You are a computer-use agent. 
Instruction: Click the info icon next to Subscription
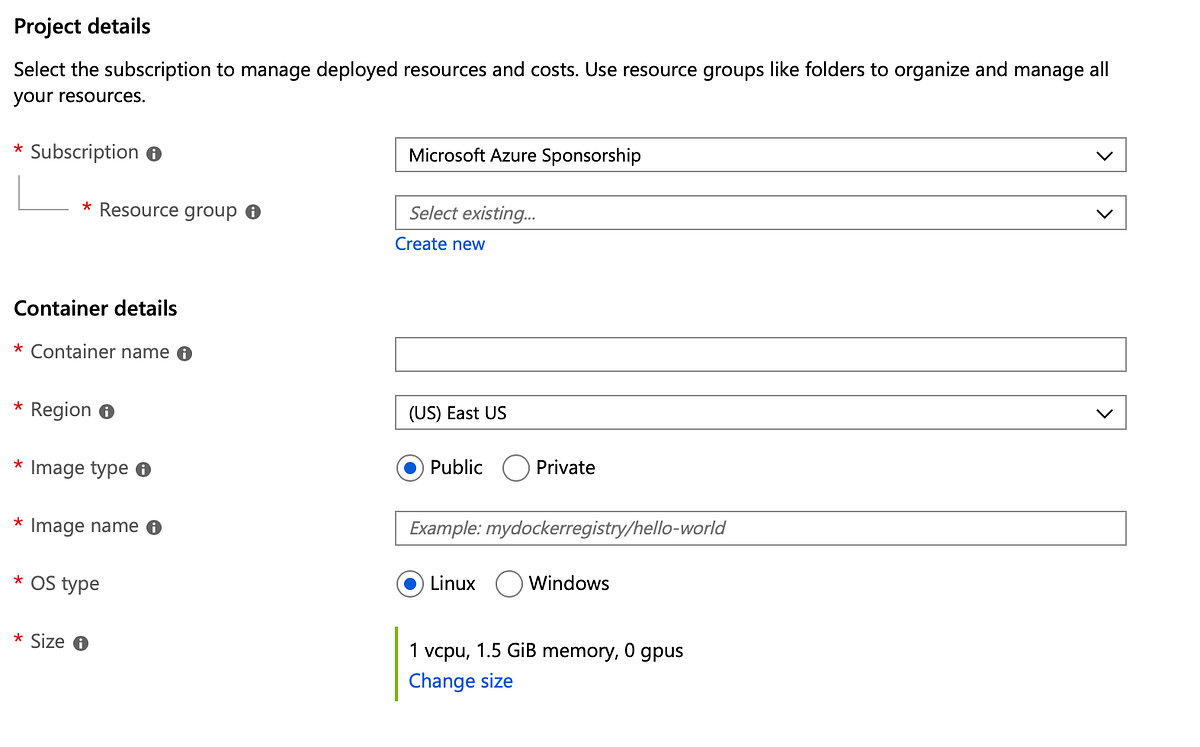pos(152,152)
